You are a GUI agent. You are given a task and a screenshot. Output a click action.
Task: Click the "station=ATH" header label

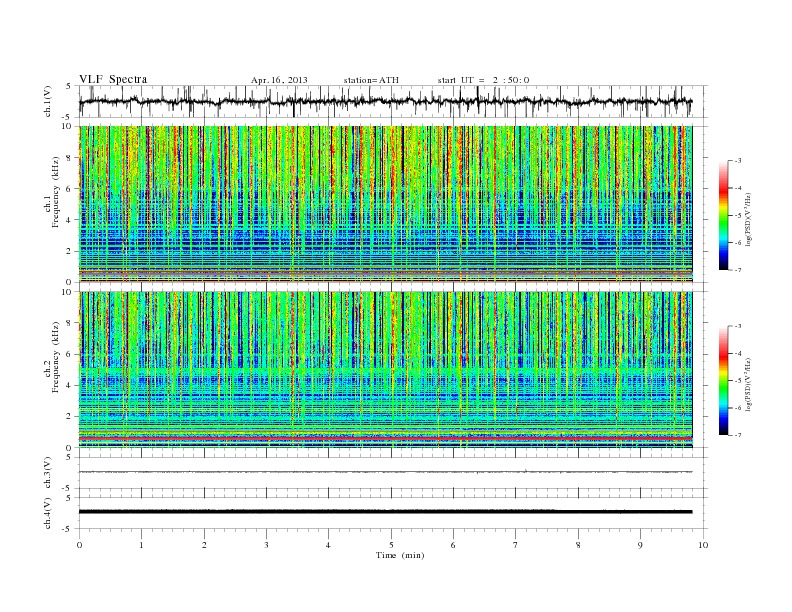point(371,80)
